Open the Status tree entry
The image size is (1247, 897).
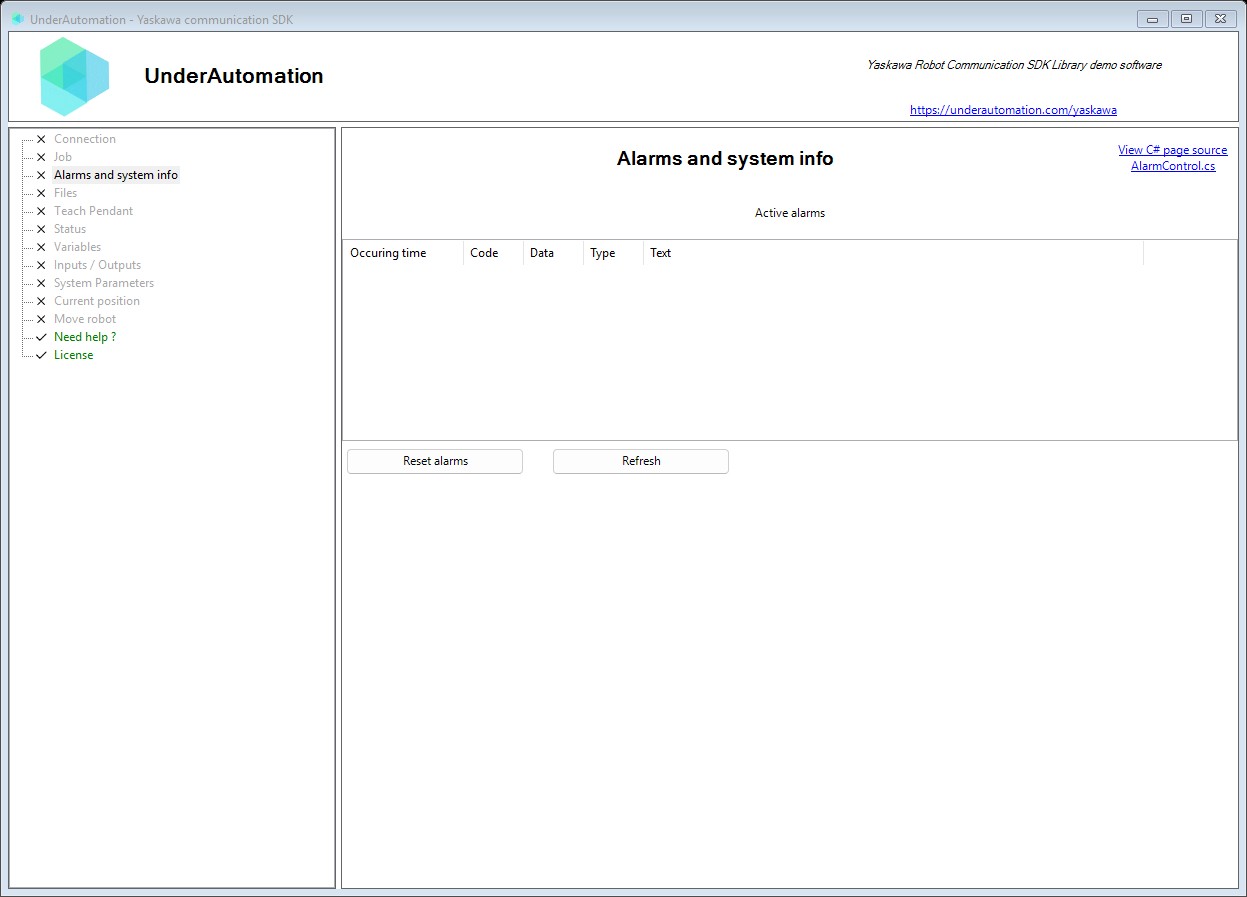coord(70,229)
